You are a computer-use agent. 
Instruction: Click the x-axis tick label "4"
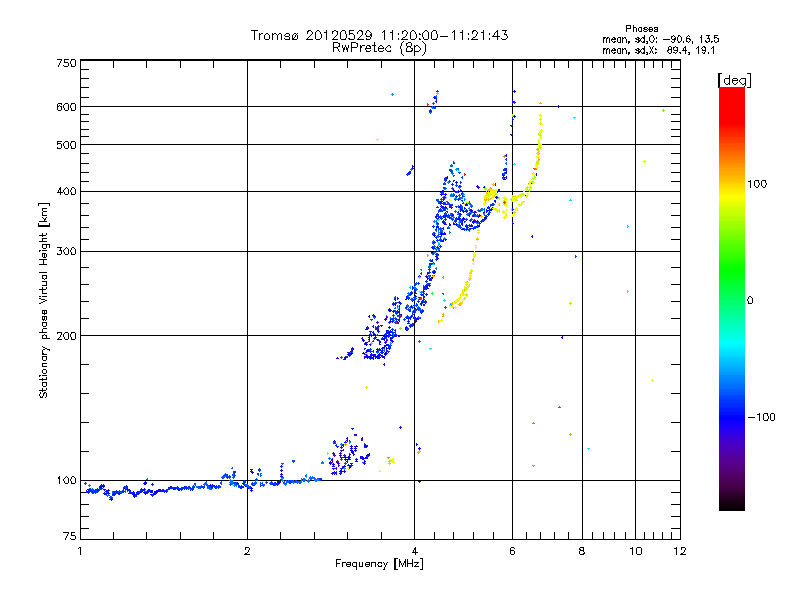click(414, 552)
